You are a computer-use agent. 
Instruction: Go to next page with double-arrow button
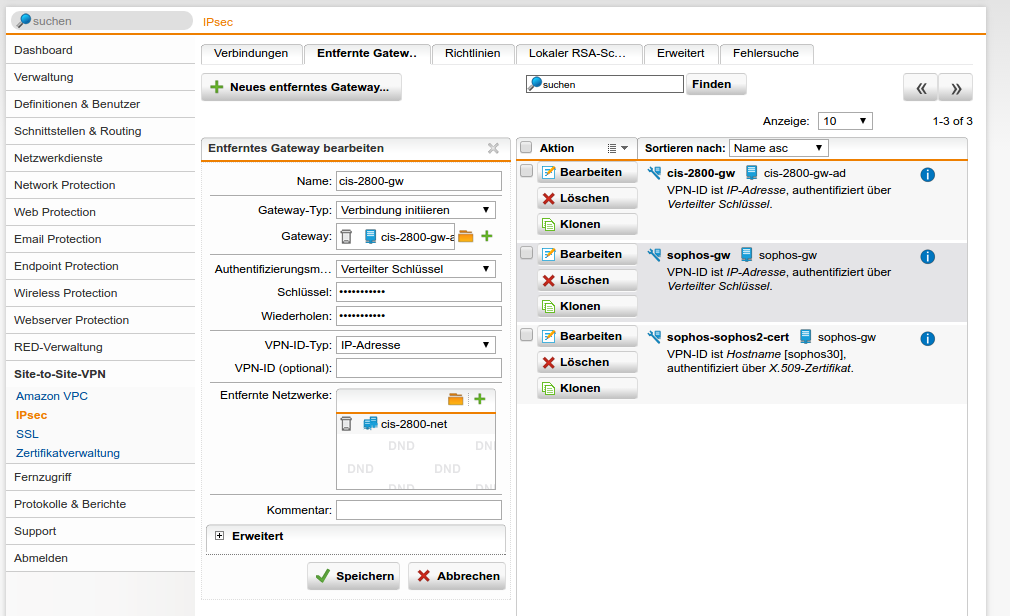[955, 88]
